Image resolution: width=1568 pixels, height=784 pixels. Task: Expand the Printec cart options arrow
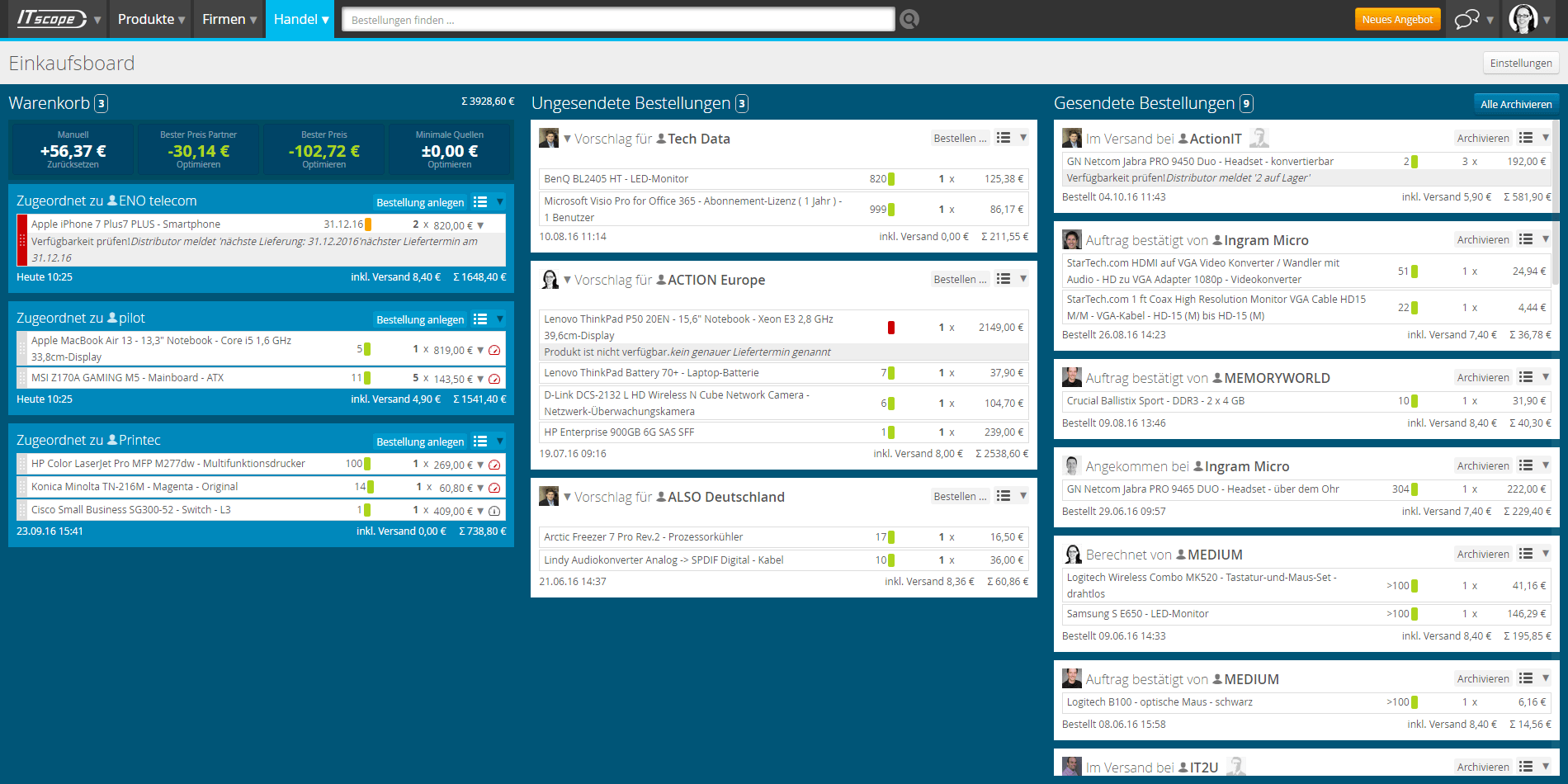(499, 441)
